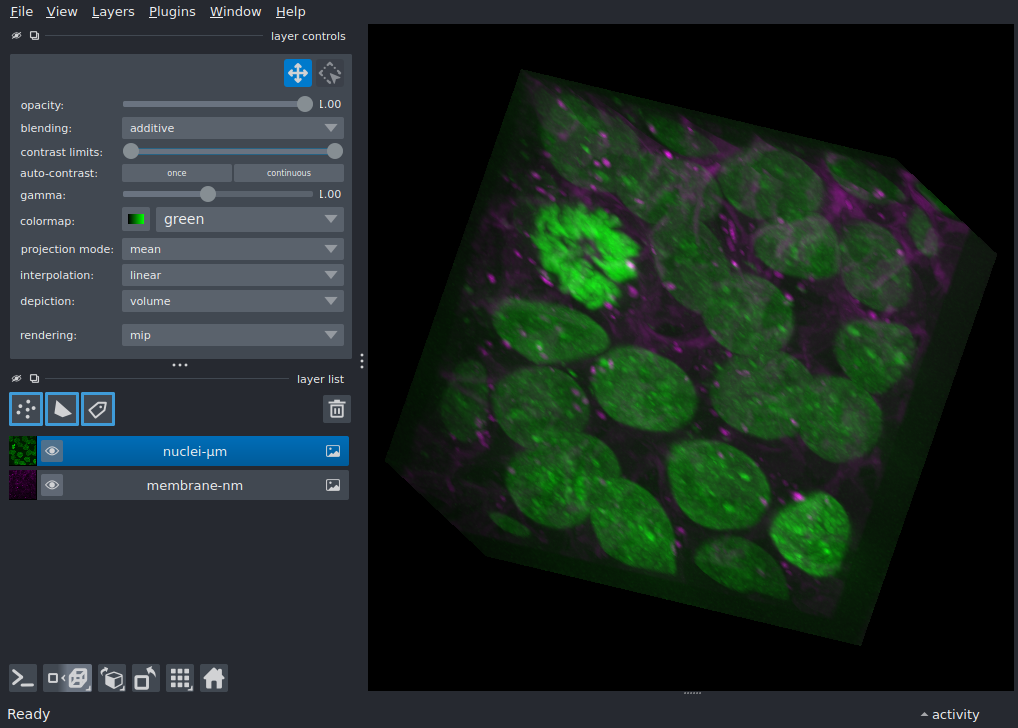Hide the membrane-nm layer
Screen dimensions: 1018x728
click(52, 486)
